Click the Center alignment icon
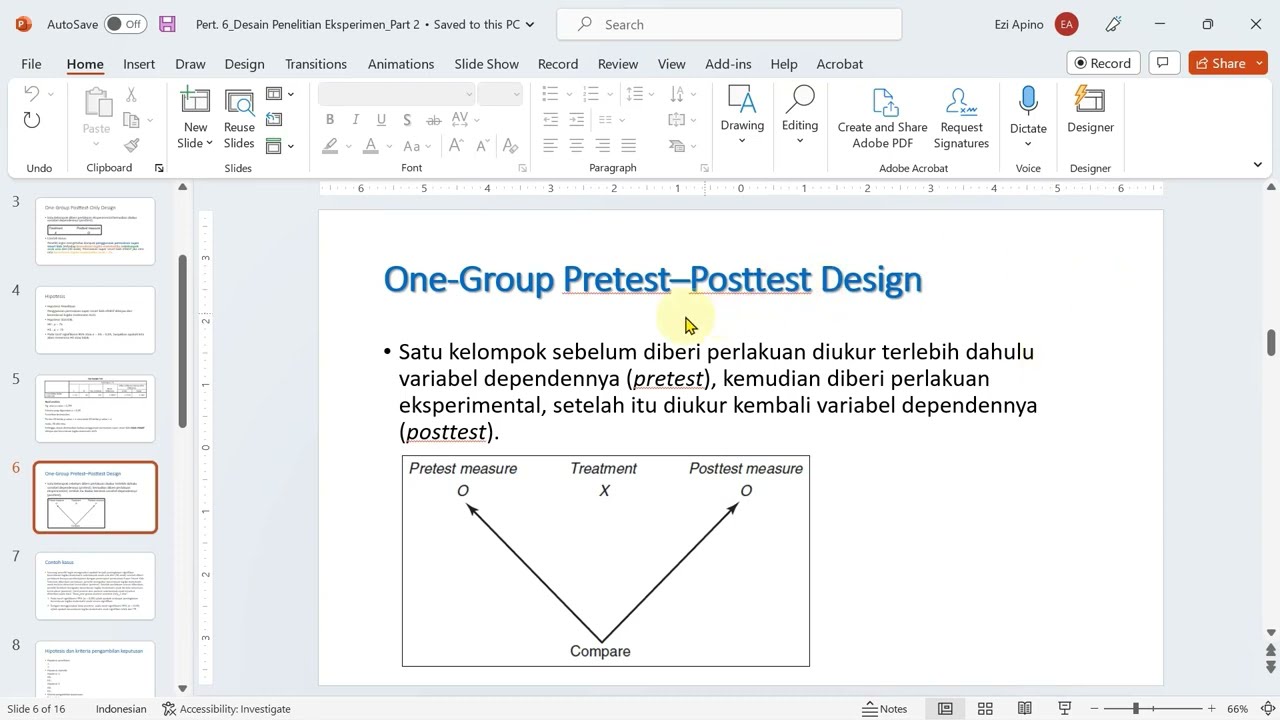1280x720 pixels. pos(576,146)
